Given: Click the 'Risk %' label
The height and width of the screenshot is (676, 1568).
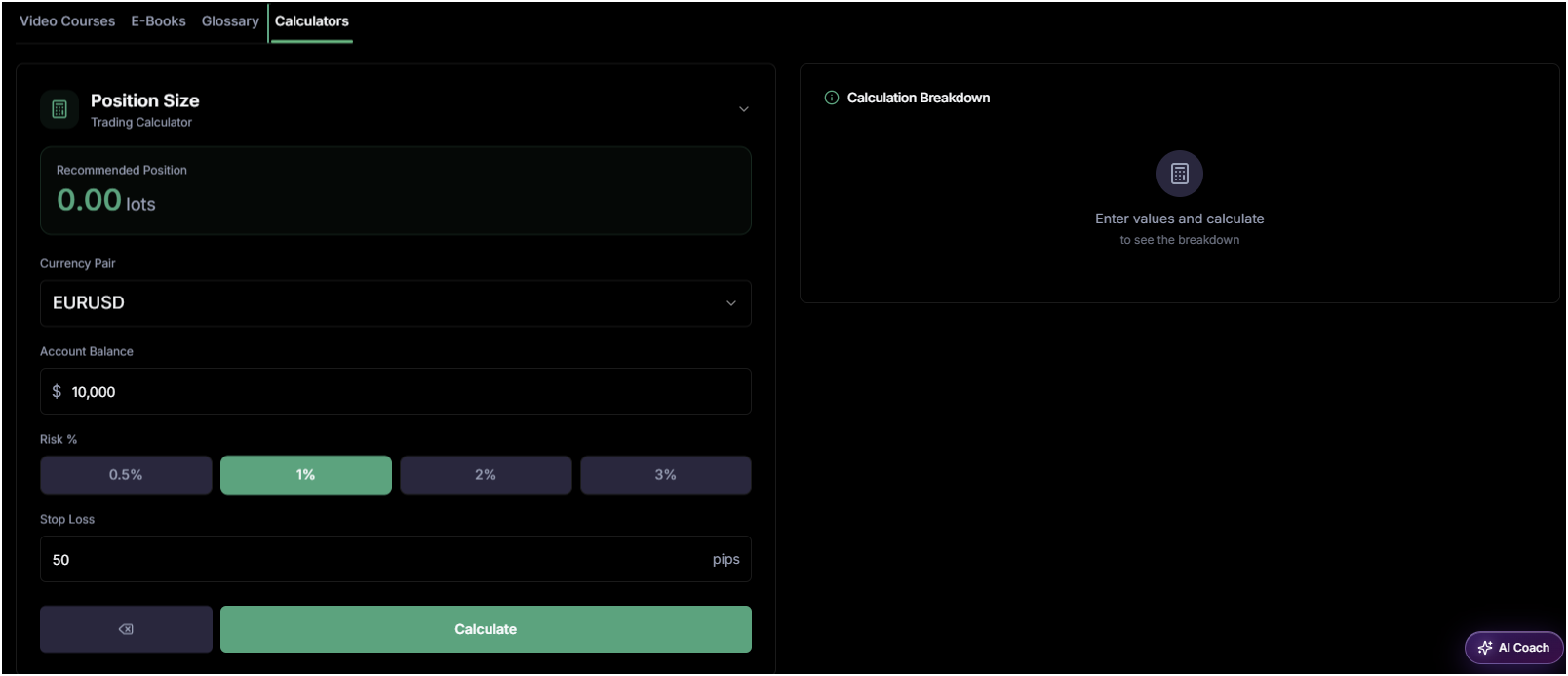Looking at the screenshot, I should pyautogui.click(x=59, y=439).
